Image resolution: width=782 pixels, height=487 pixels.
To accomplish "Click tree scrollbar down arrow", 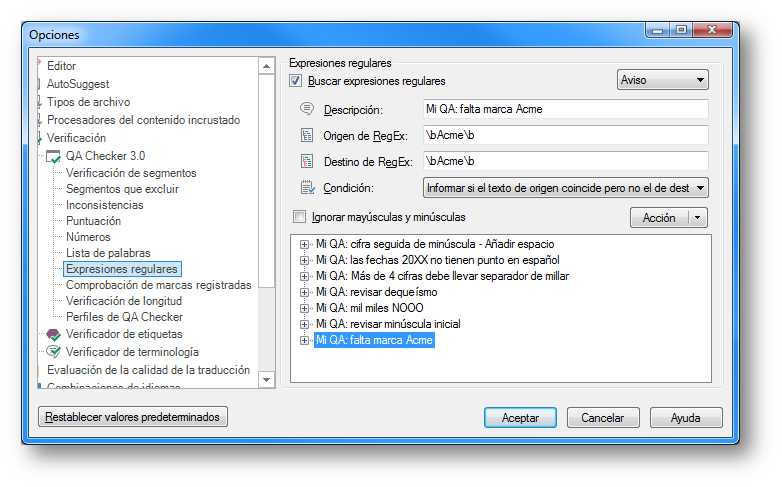I will coord(267,380).
